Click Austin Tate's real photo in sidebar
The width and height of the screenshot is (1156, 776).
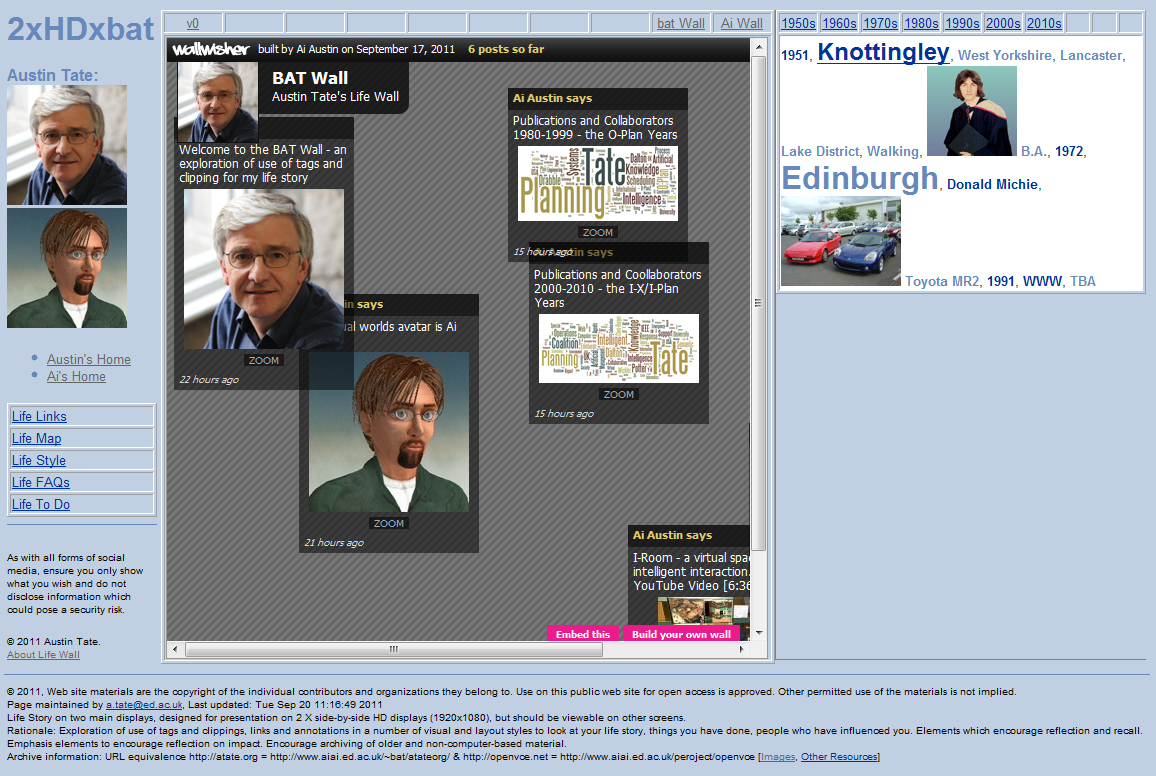tap(67, 145)
